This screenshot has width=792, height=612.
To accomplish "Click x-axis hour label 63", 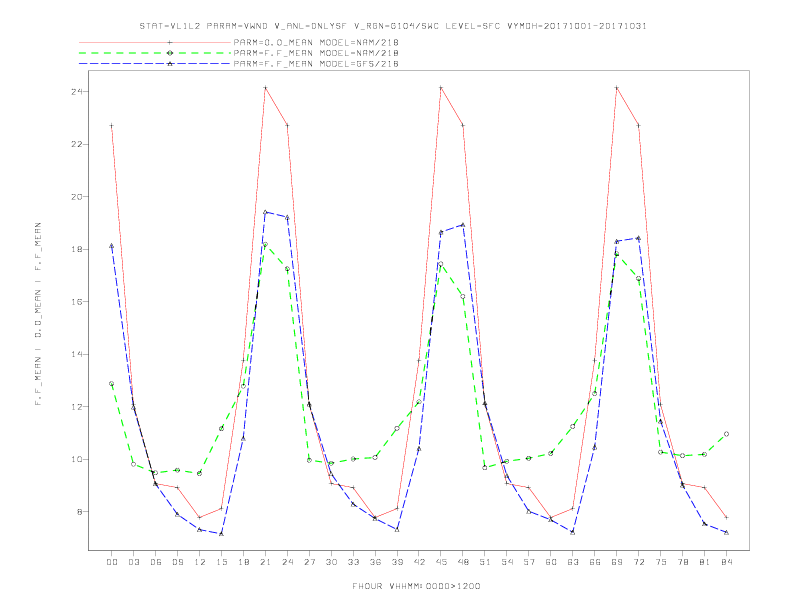I will 573,562.
